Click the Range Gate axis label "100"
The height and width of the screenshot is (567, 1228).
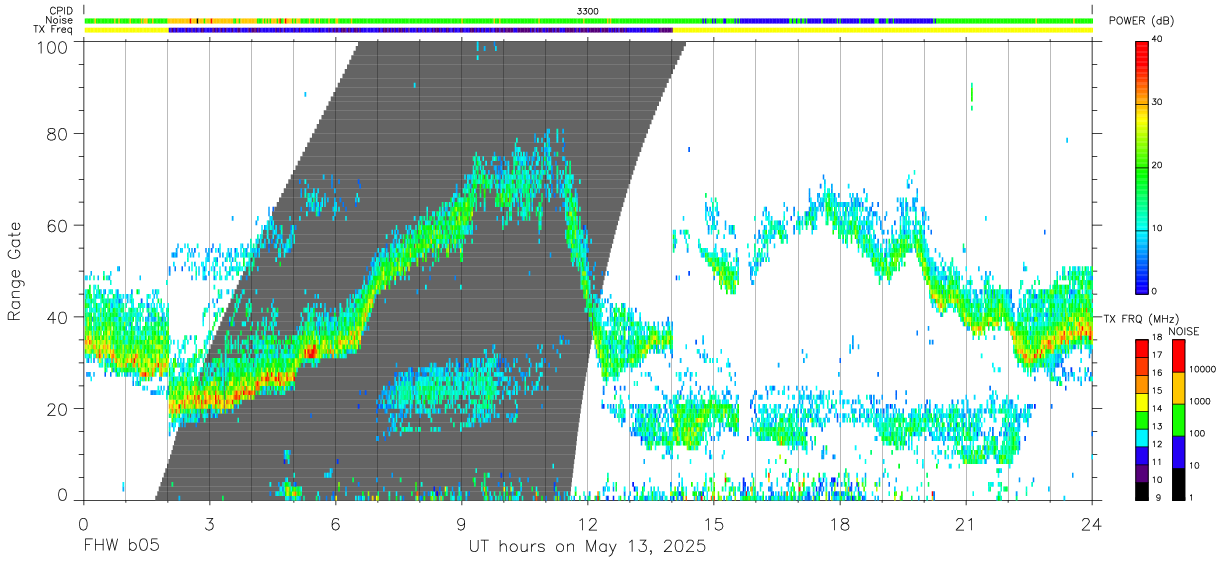coord(54,47)
